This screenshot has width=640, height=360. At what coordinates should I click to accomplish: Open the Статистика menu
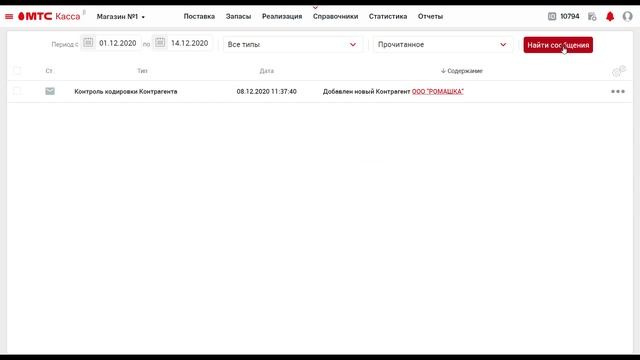coord(388,16)
